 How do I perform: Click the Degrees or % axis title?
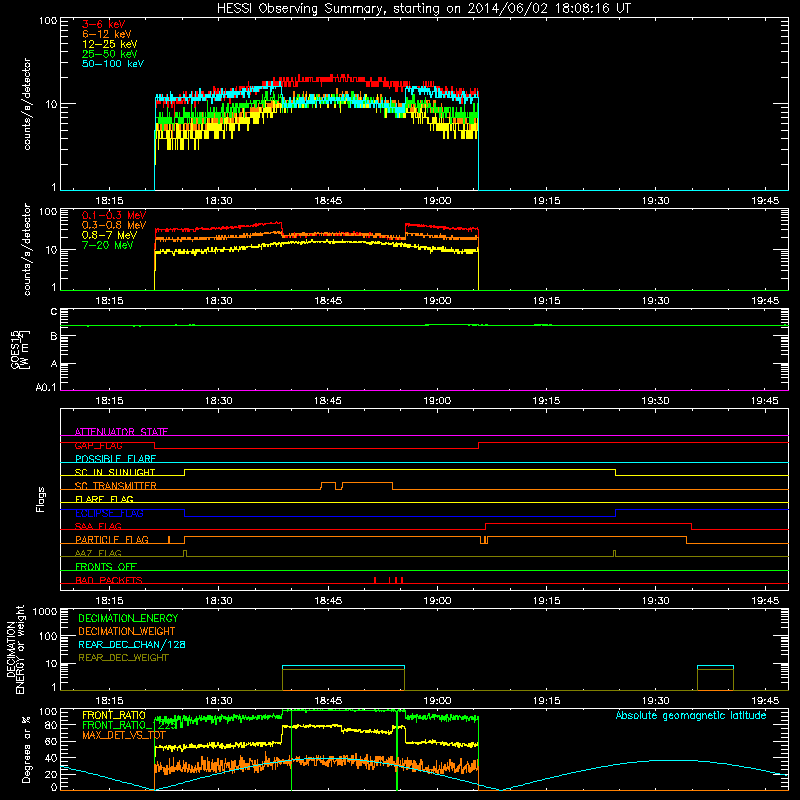click(26, 749)
